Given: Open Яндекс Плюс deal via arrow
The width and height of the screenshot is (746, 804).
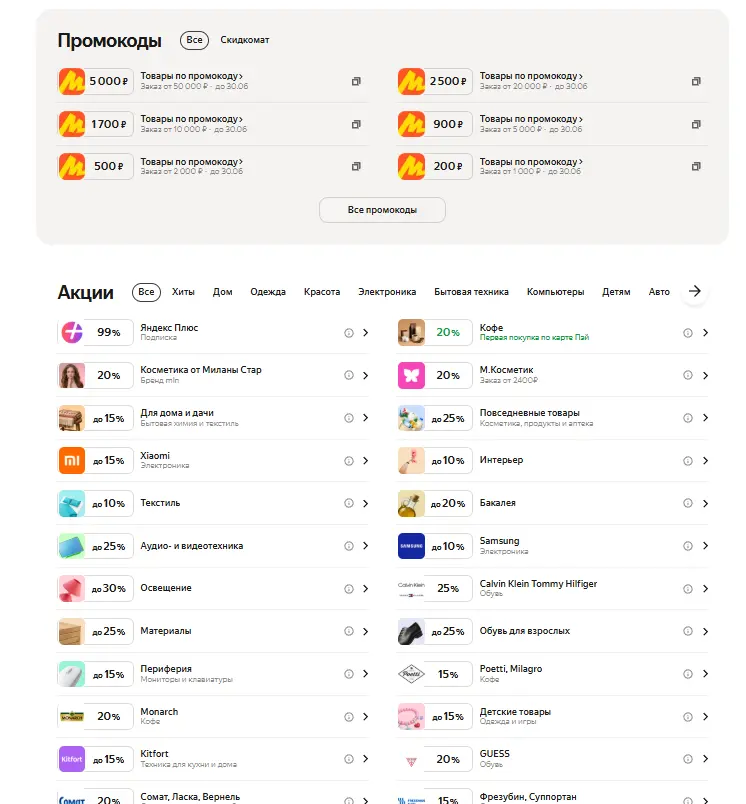Looking at the screenshot, I should 366,333.
